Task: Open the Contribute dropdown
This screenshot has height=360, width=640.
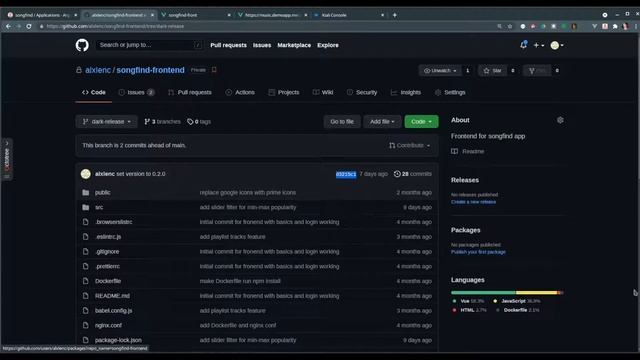Action: point(409,145)
